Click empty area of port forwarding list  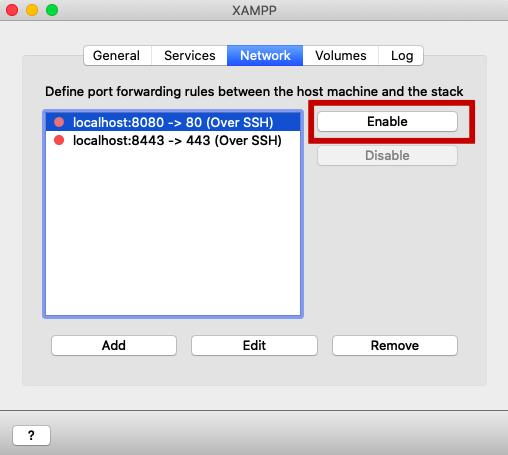(173, 233)
